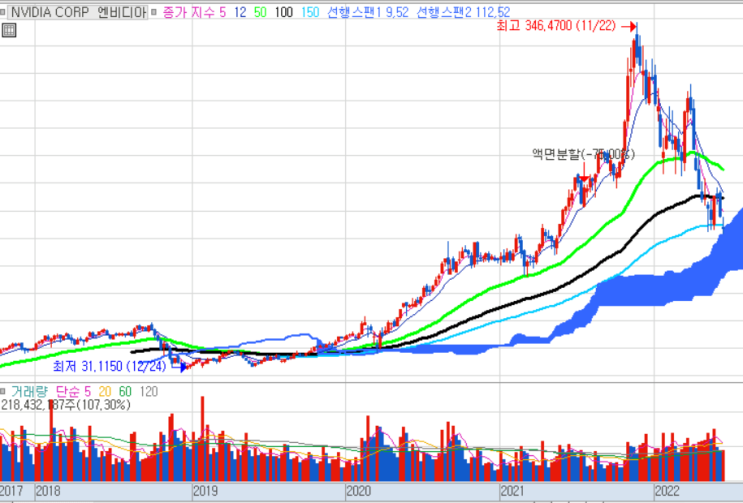Image resolution: width=743 pixels, height=503 pixels.
Task: Click the cyan 150 moving average label
Action: coord(310,12)
